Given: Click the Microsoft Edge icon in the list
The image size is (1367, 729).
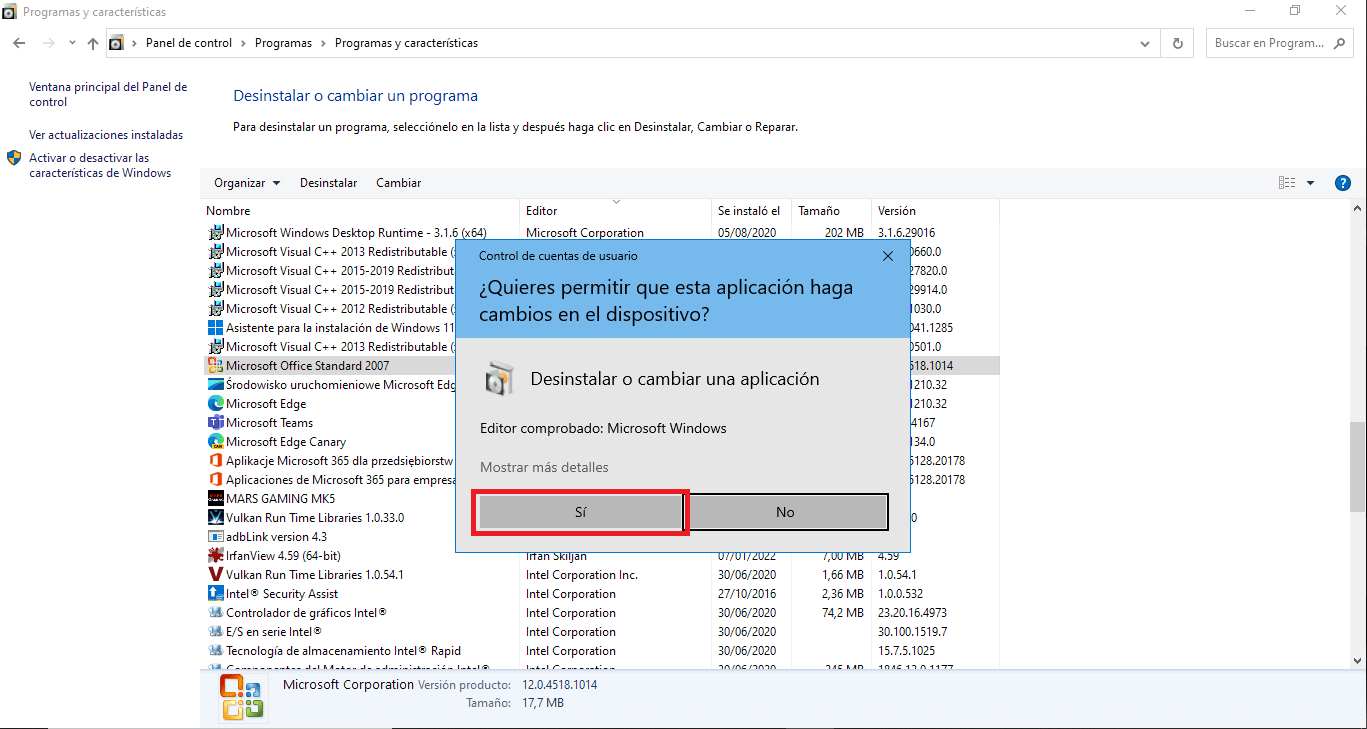Looking at the screenshot, I should point(215,404).
